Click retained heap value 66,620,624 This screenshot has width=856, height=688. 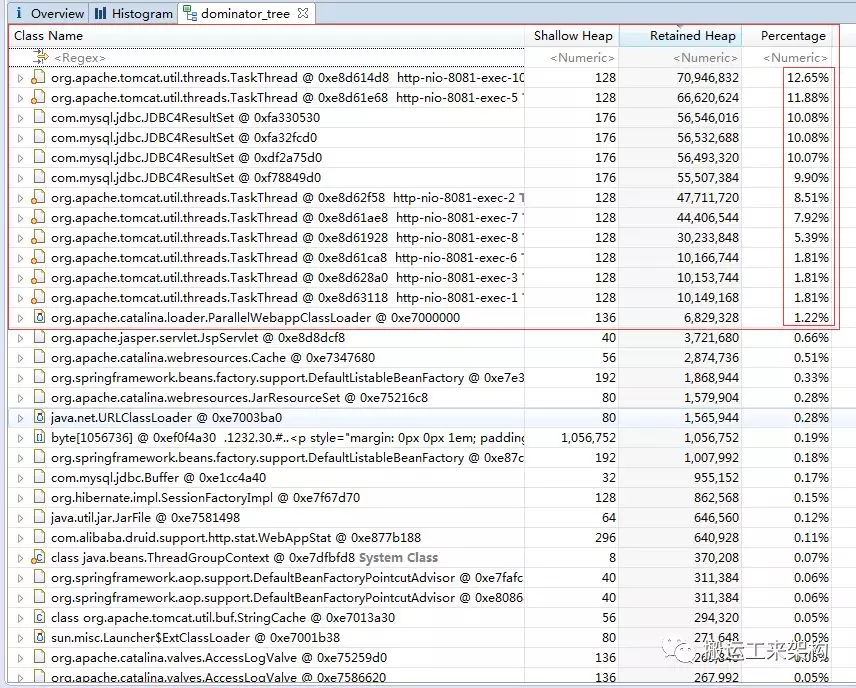pyautogui.click(x=708, y=98)
